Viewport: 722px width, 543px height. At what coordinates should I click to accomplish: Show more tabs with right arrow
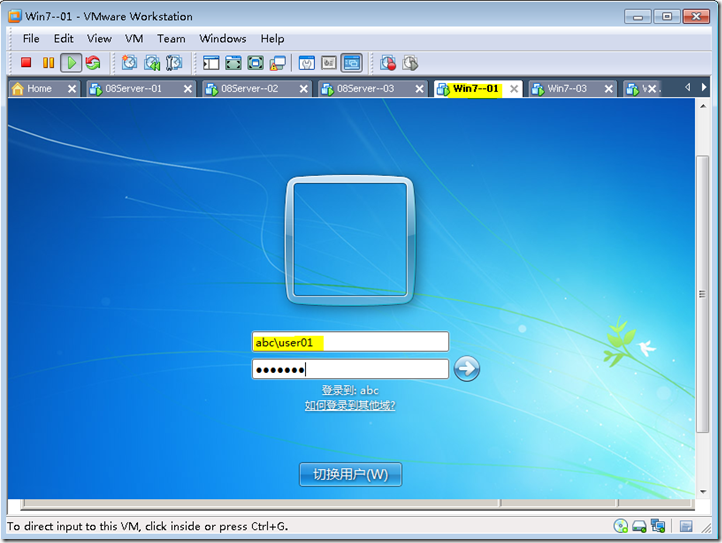point(704,87)
